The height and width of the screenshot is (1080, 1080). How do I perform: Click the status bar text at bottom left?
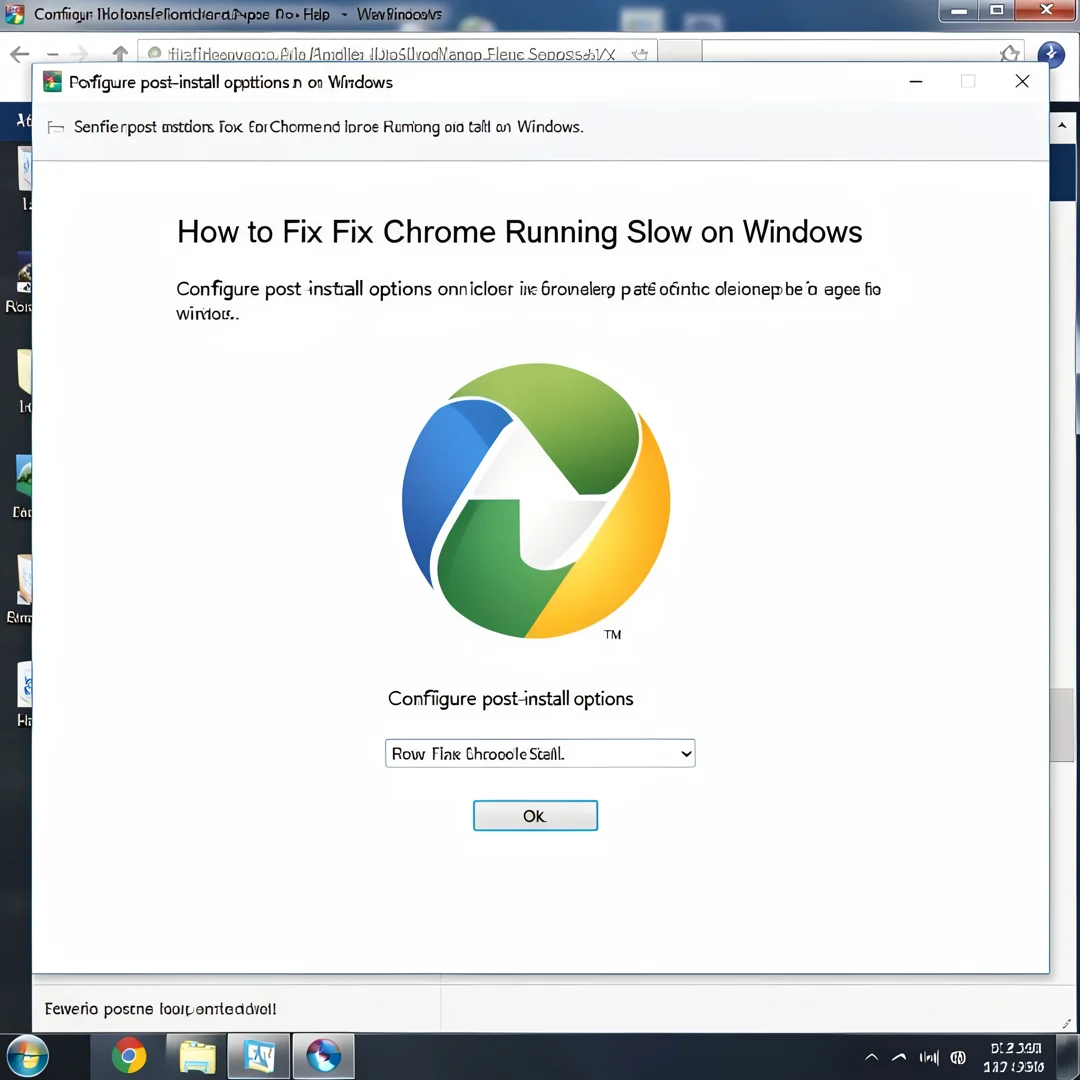click(x=160, y=1009)
